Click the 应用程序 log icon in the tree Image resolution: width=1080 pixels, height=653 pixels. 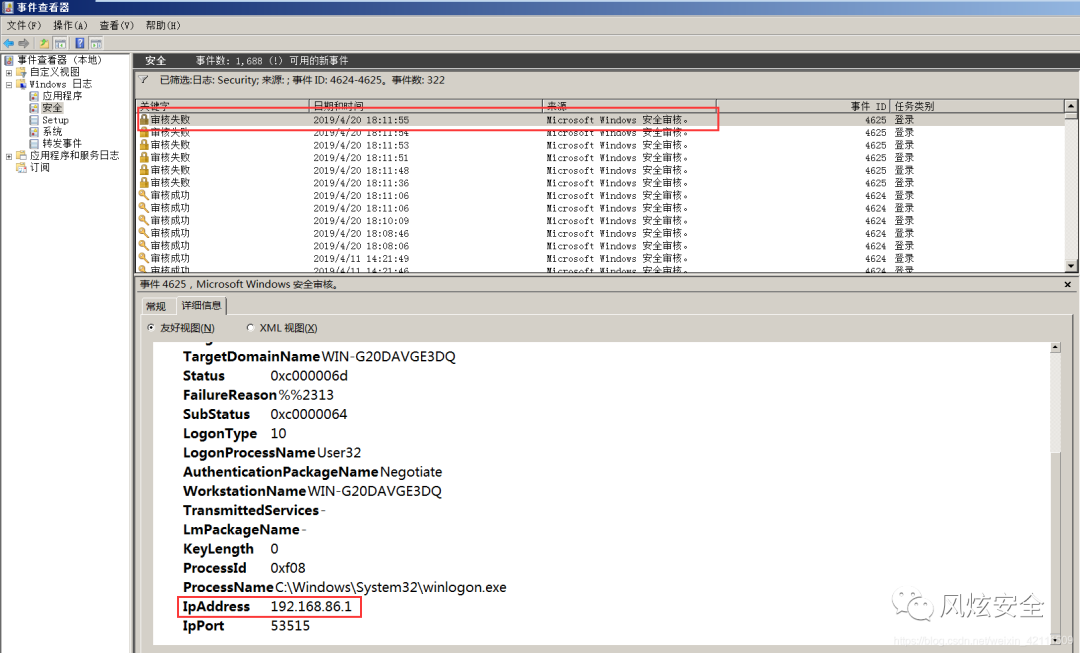(34, 96)
